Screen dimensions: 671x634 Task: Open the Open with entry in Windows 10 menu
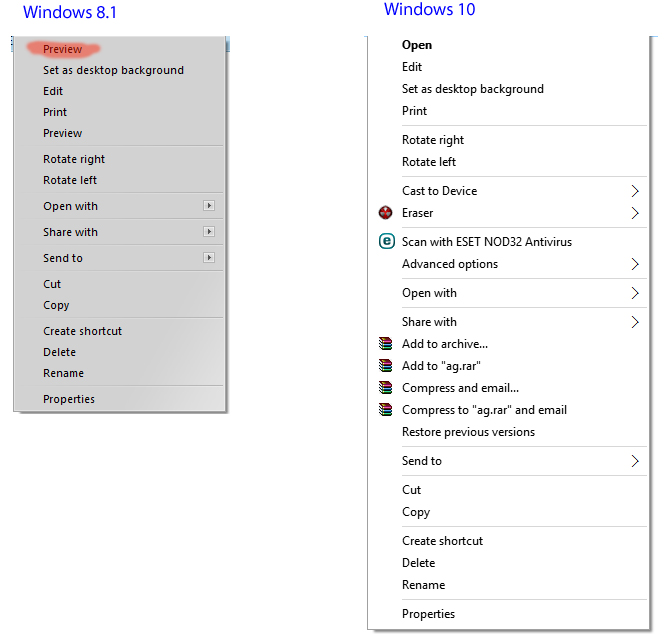[429, 293]
